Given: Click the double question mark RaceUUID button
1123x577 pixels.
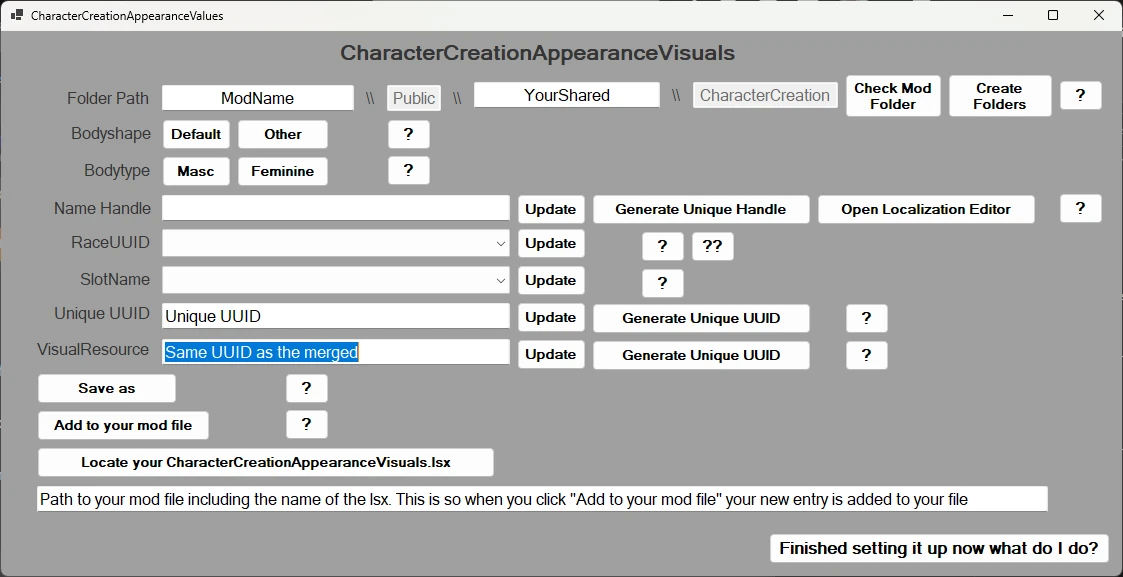Looking at the screenshot, I should pyautogui.click(x=712, y=247).
